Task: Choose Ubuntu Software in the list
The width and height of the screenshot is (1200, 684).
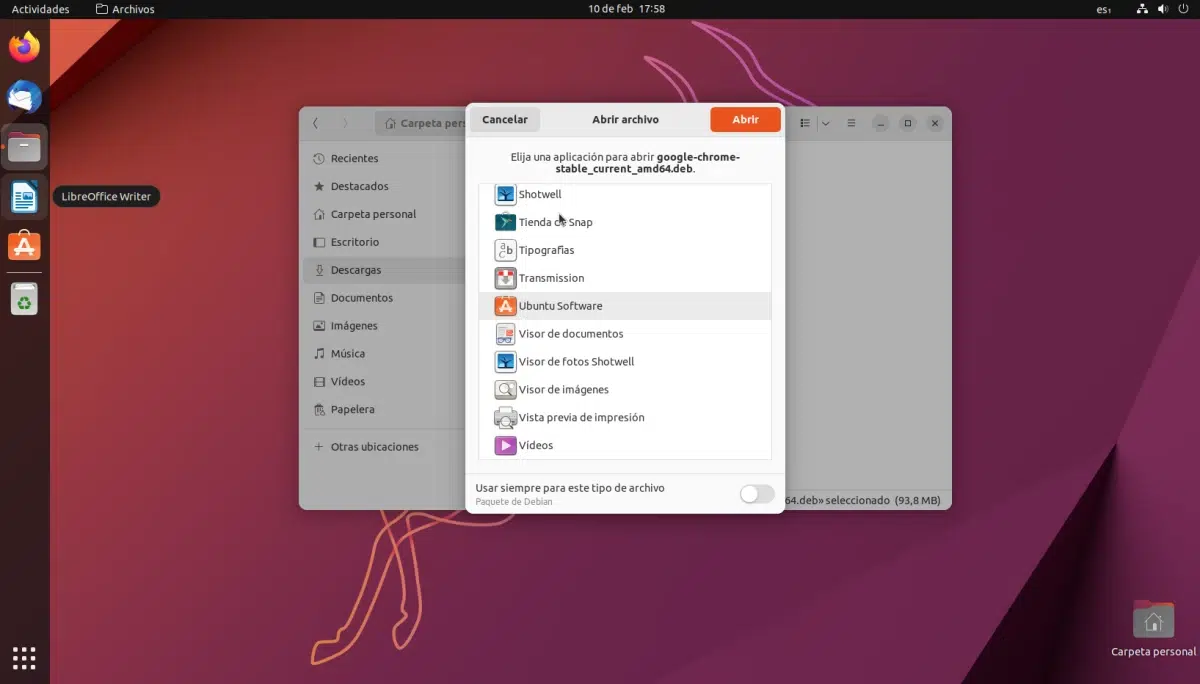Action: [x=625, y=306]
